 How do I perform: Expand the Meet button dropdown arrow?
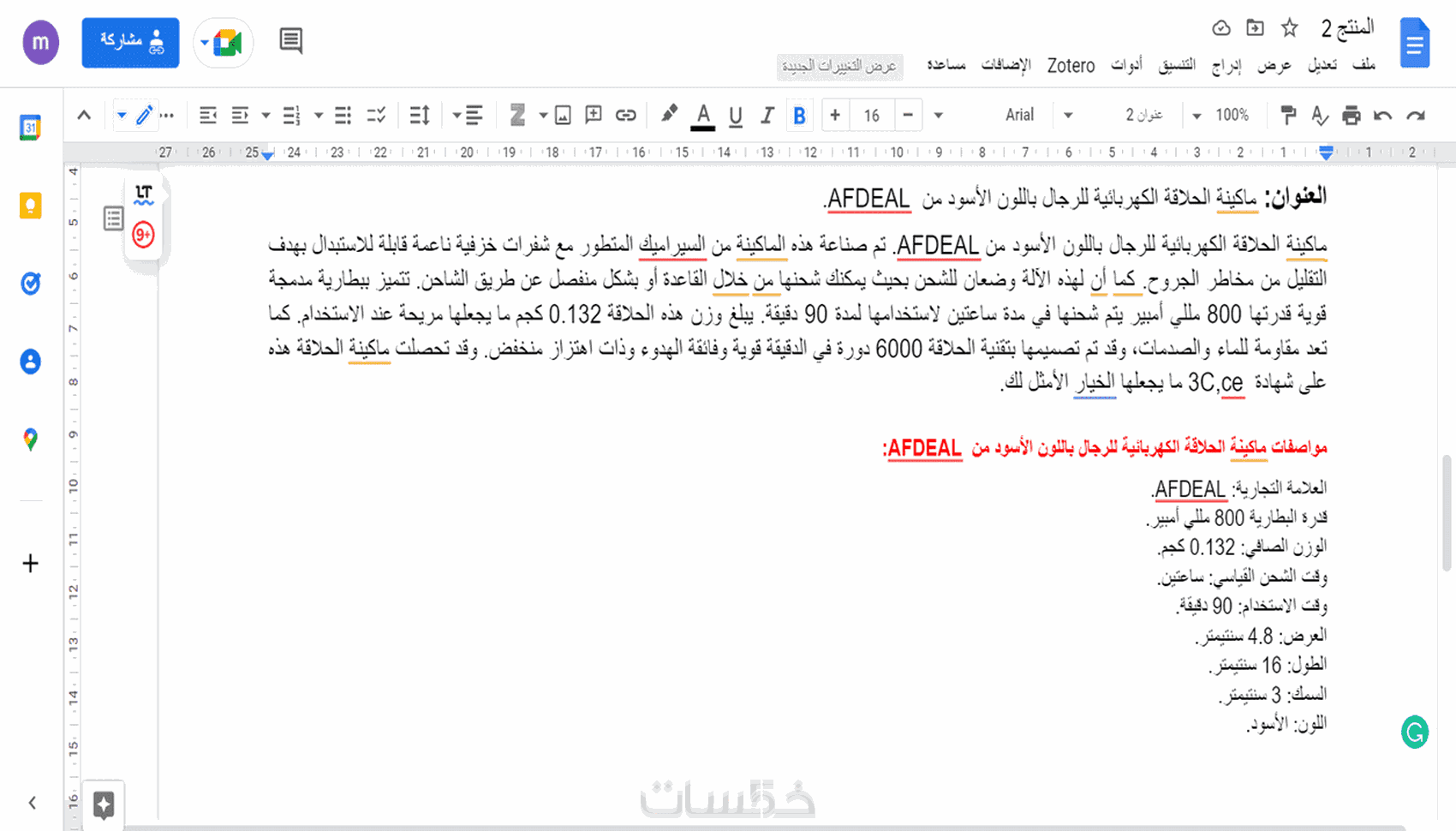(205, 42)
